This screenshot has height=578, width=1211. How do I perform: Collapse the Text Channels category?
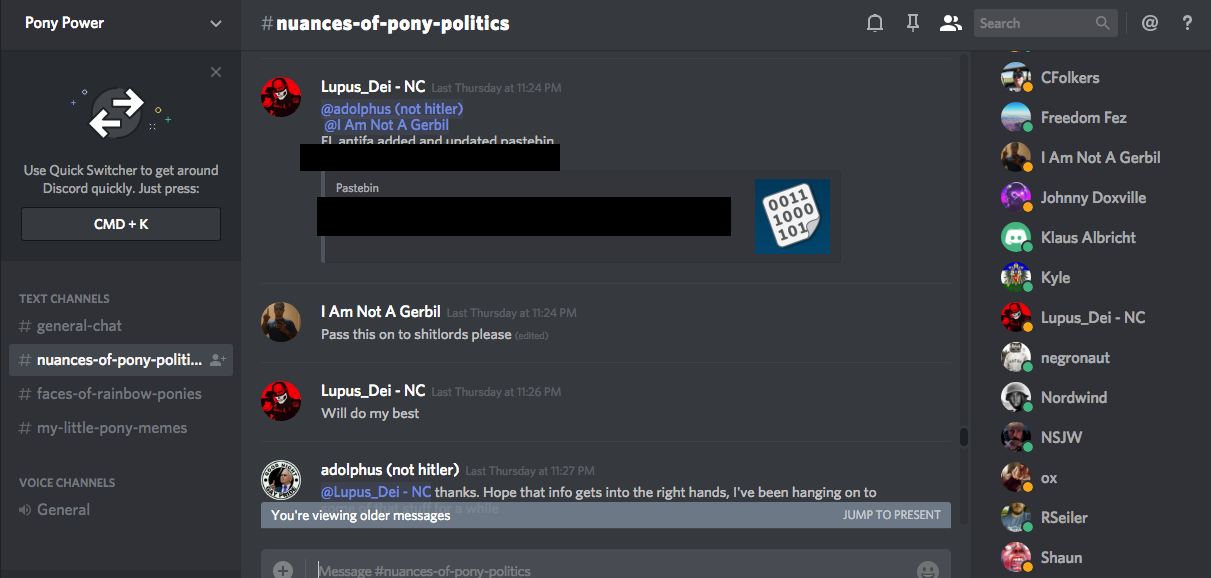[64, 298]
